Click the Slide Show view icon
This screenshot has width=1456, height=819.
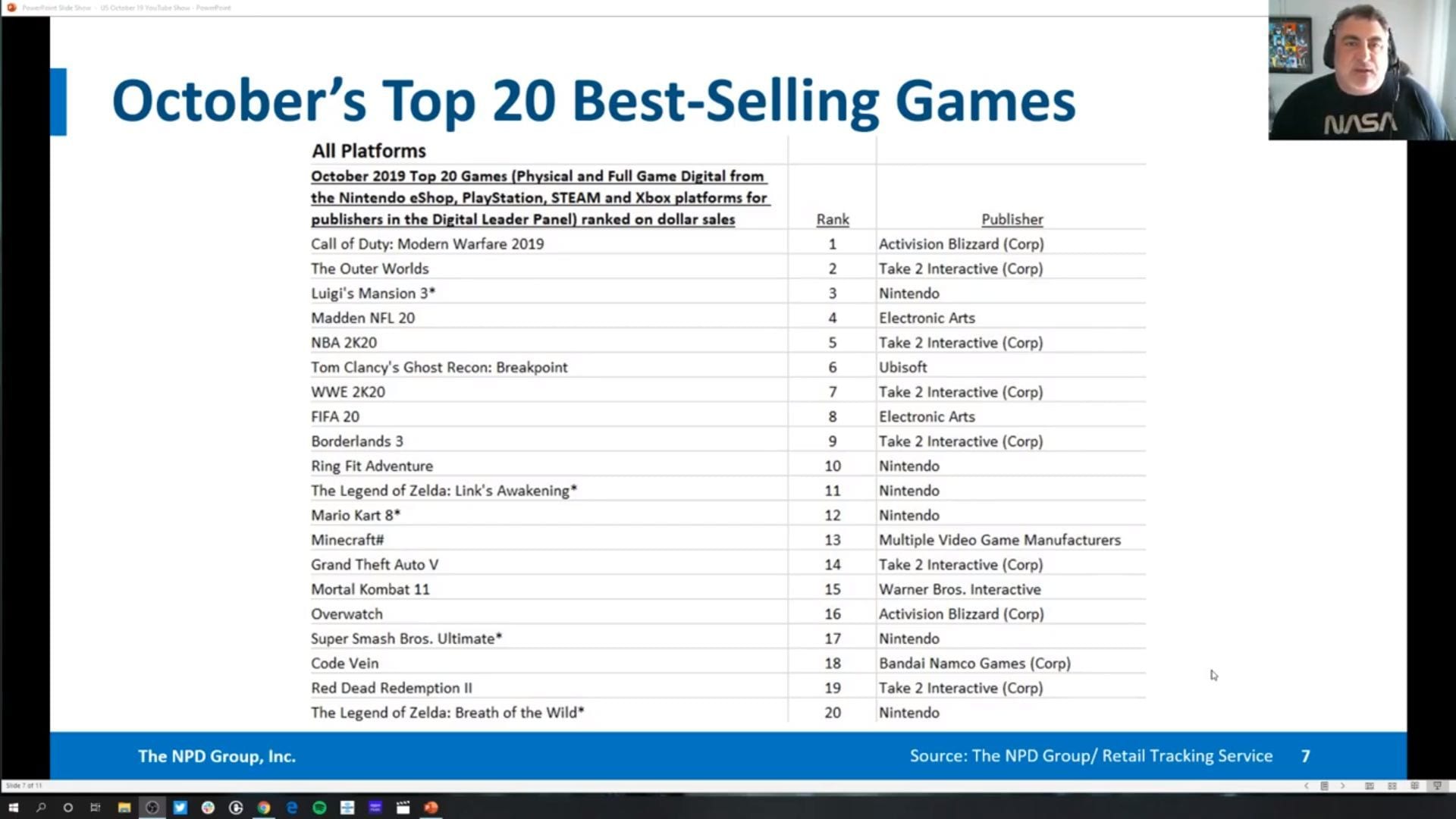pyautogui.click(x=1437, y=786)
